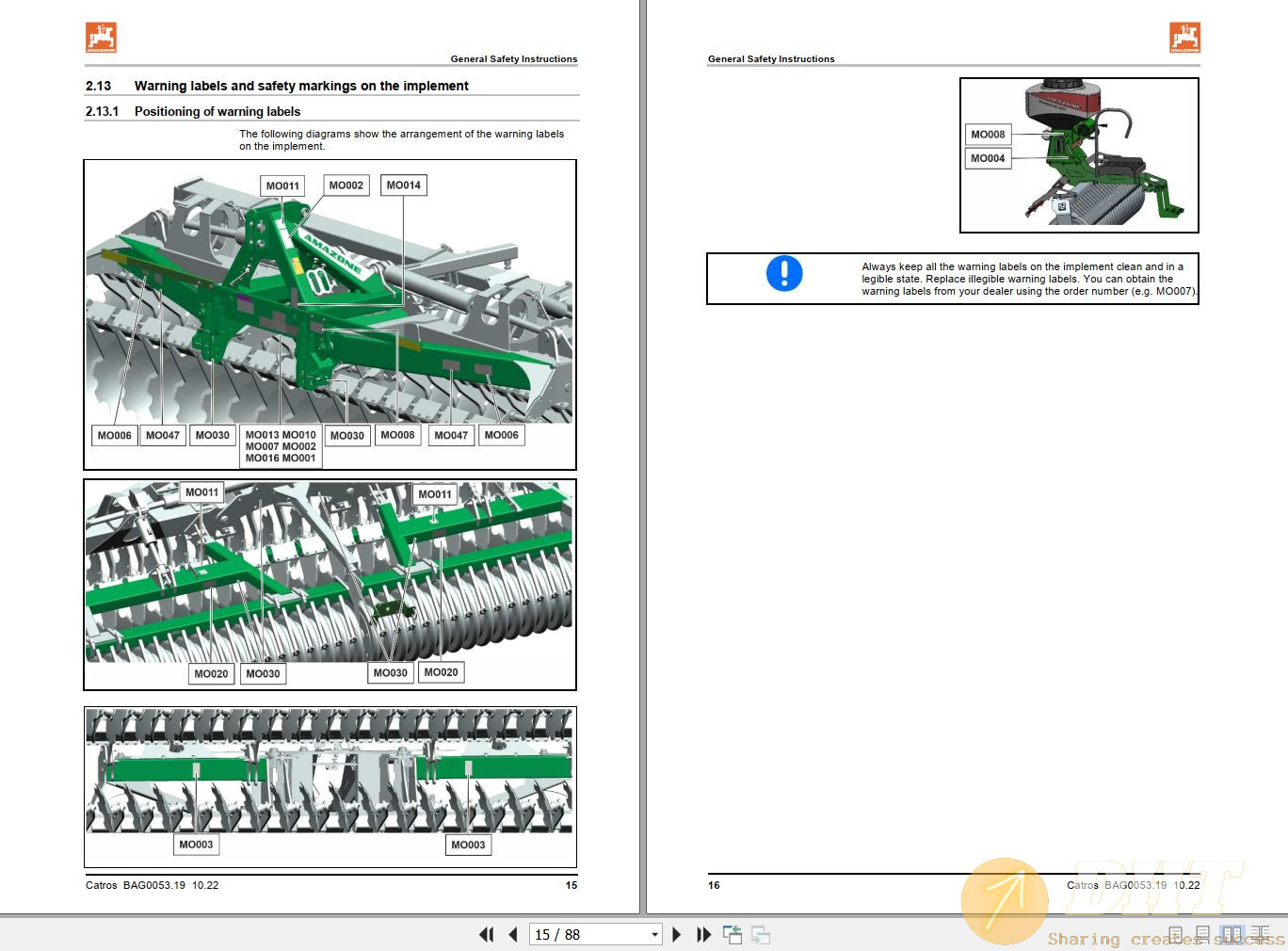
Task: Click the MO008 label above MO004
Action: [x=988, y=135]
